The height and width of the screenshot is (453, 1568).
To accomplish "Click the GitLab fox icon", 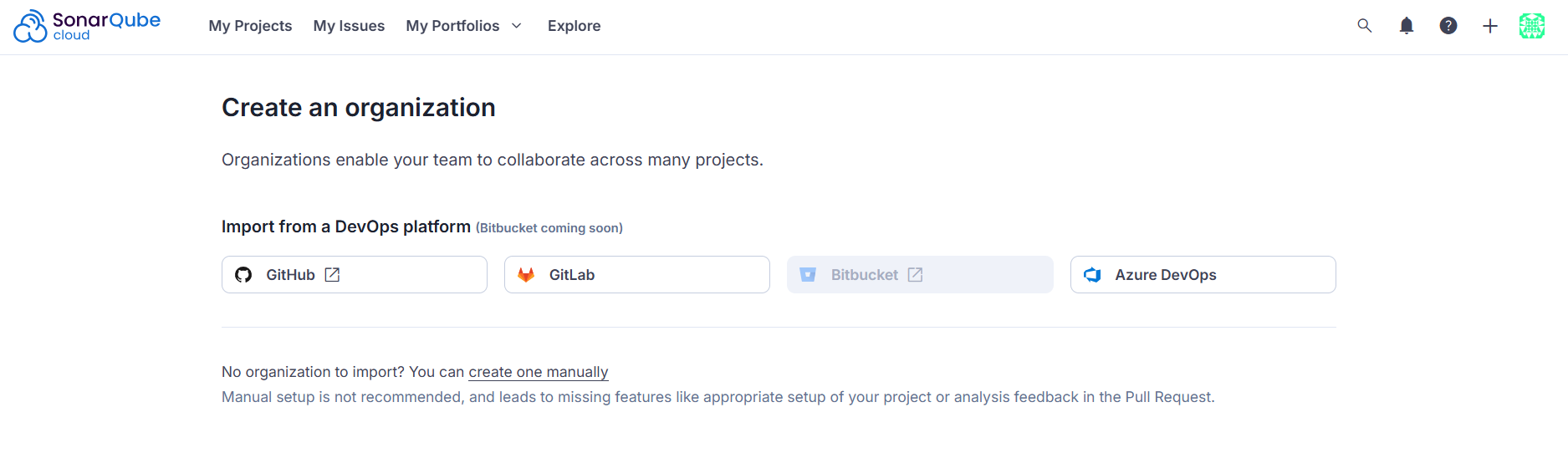I will point(526,275).
